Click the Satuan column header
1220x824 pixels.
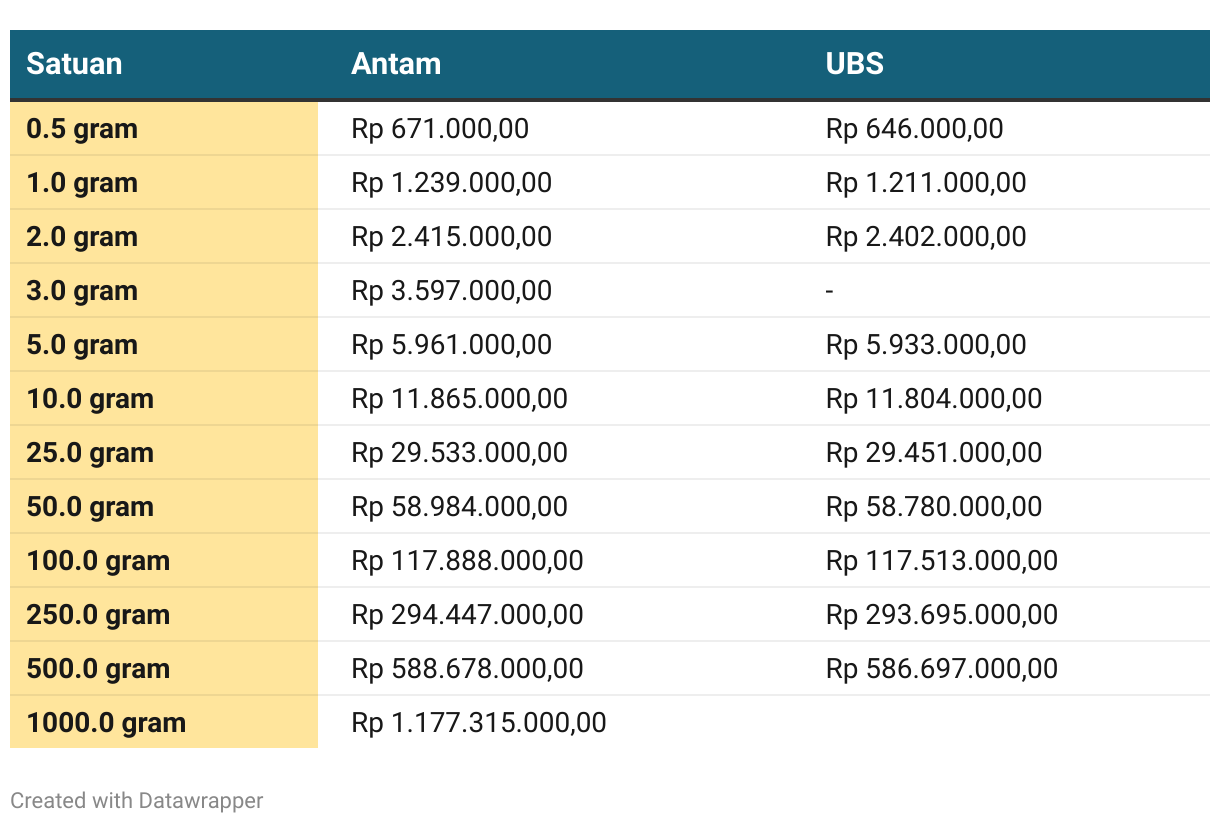coord(74,64)
